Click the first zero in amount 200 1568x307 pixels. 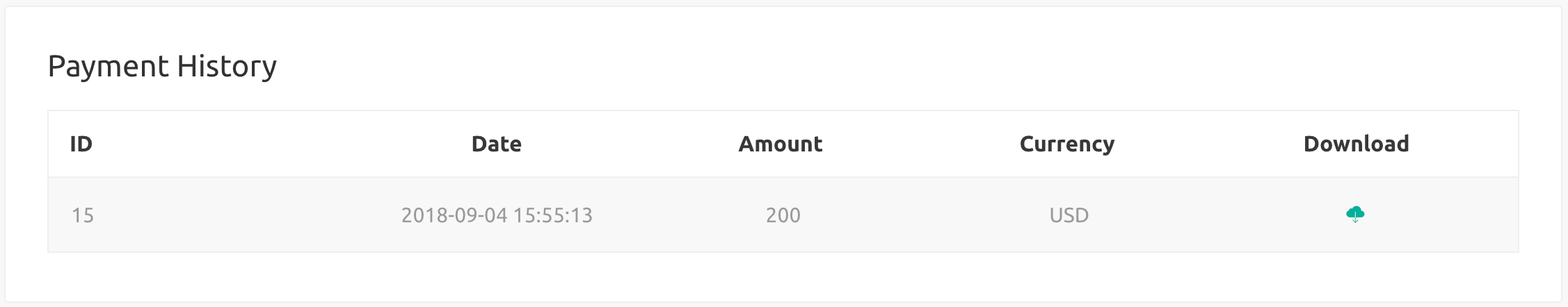point(783,215)
